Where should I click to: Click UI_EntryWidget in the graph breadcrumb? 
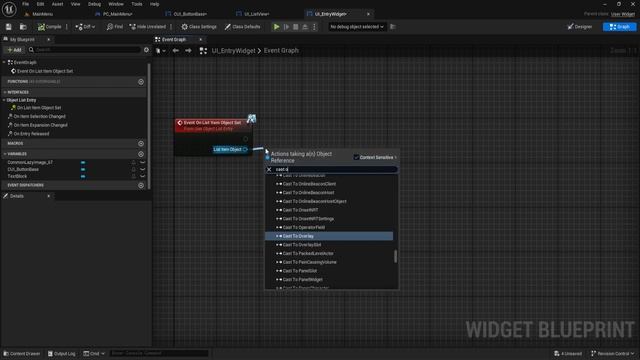click(233, 51)
